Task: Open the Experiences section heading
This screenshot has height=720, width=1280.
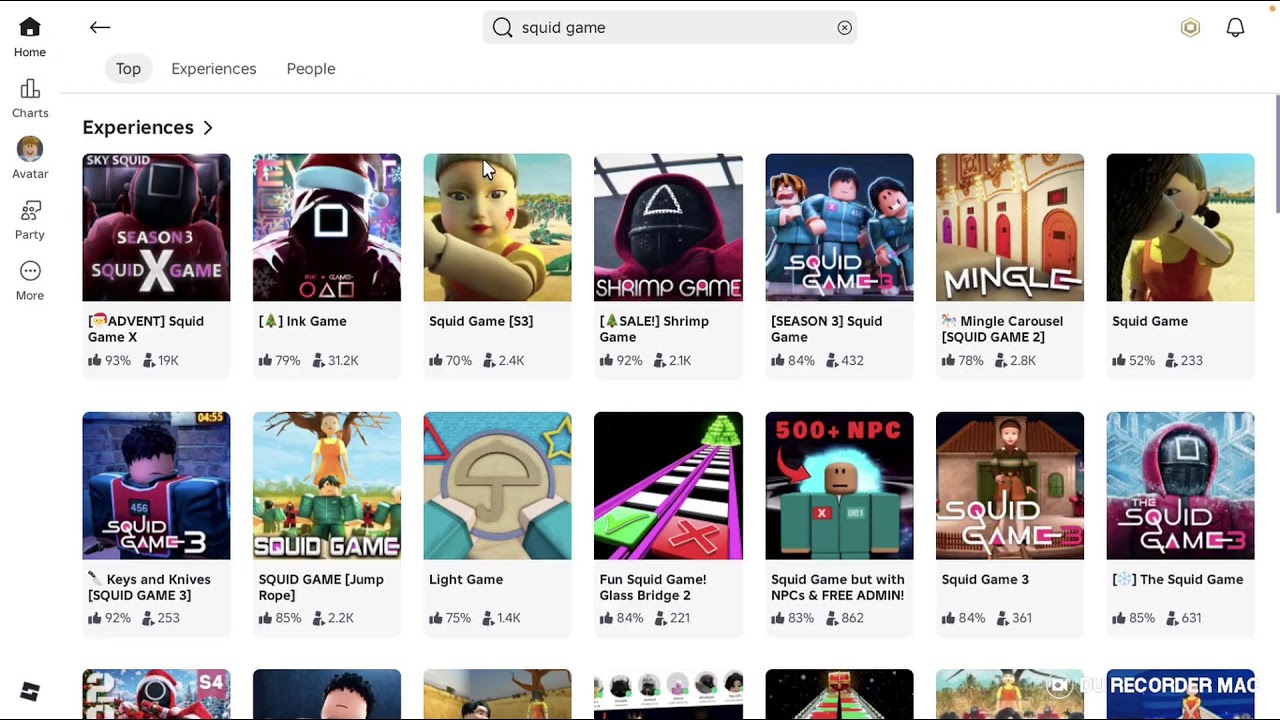Action: pos(138,127)
